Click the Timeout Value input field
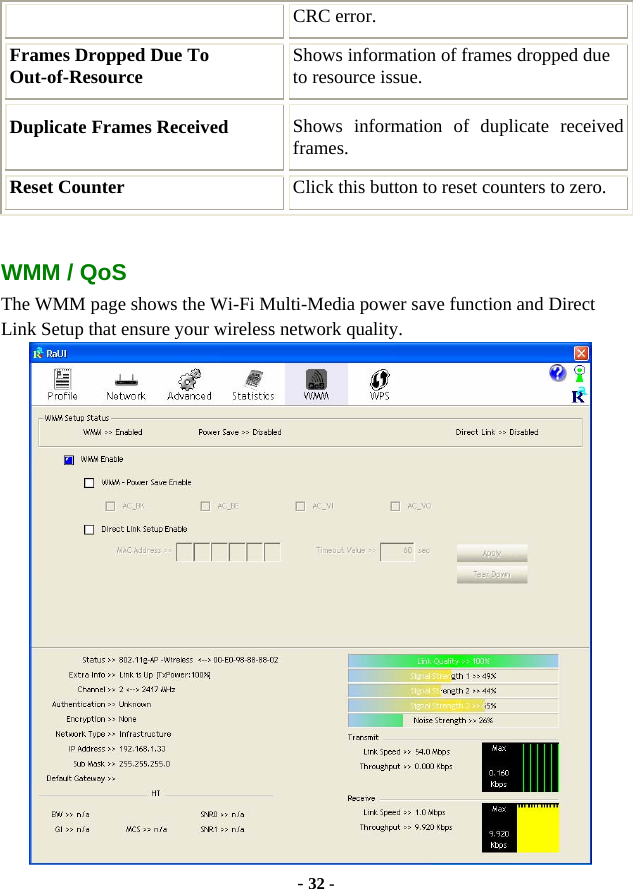Image resolution: width=633 pixels, height=889 pixels. pyautogui.click(x=397, y=552)
